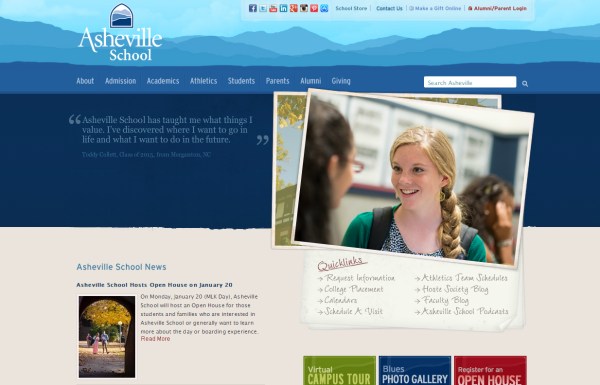Open the Pinterest icon link

coord(314,8)
